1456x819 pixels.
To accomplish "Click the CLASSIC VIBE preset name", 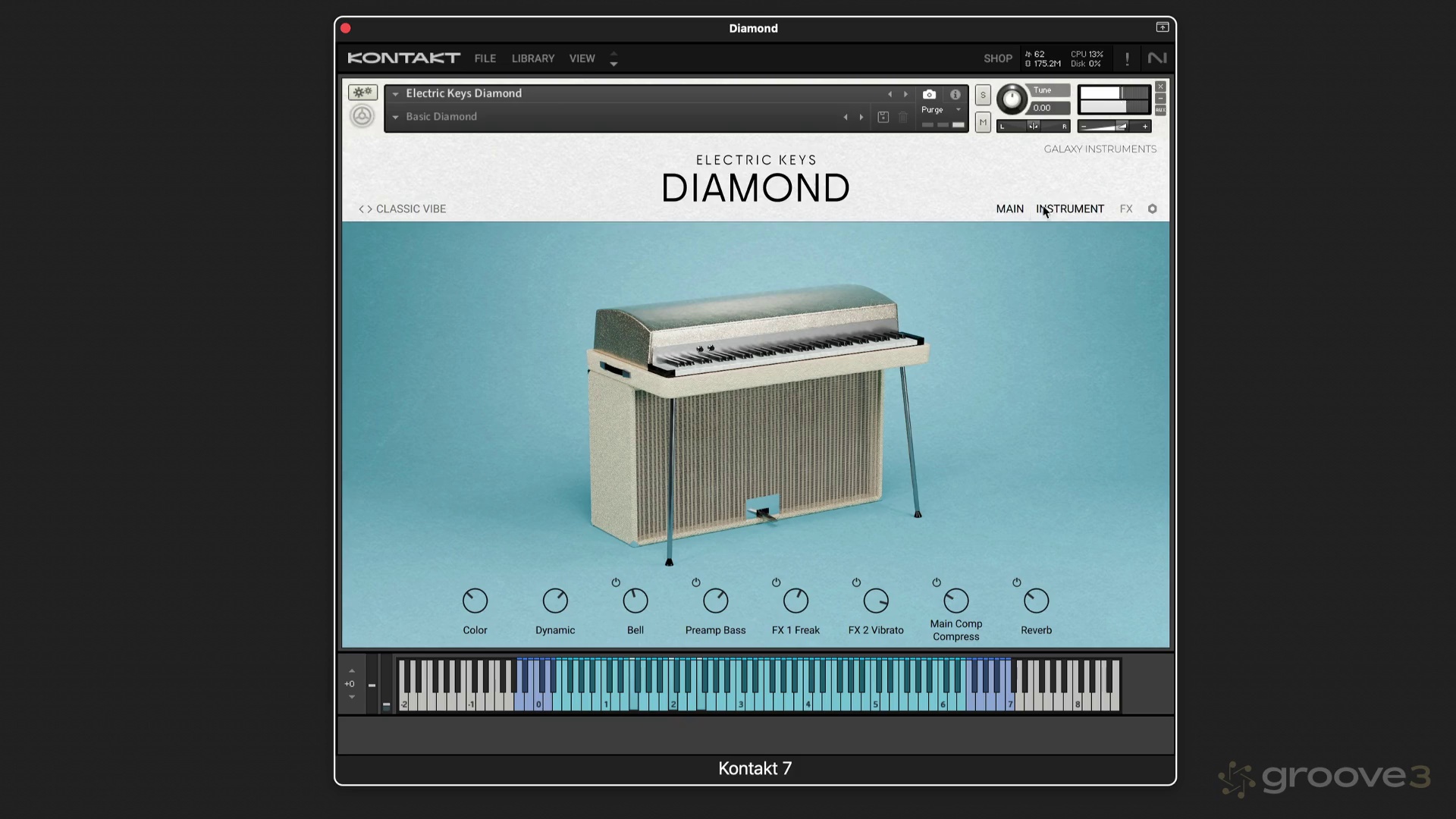I will coord(411,209).
